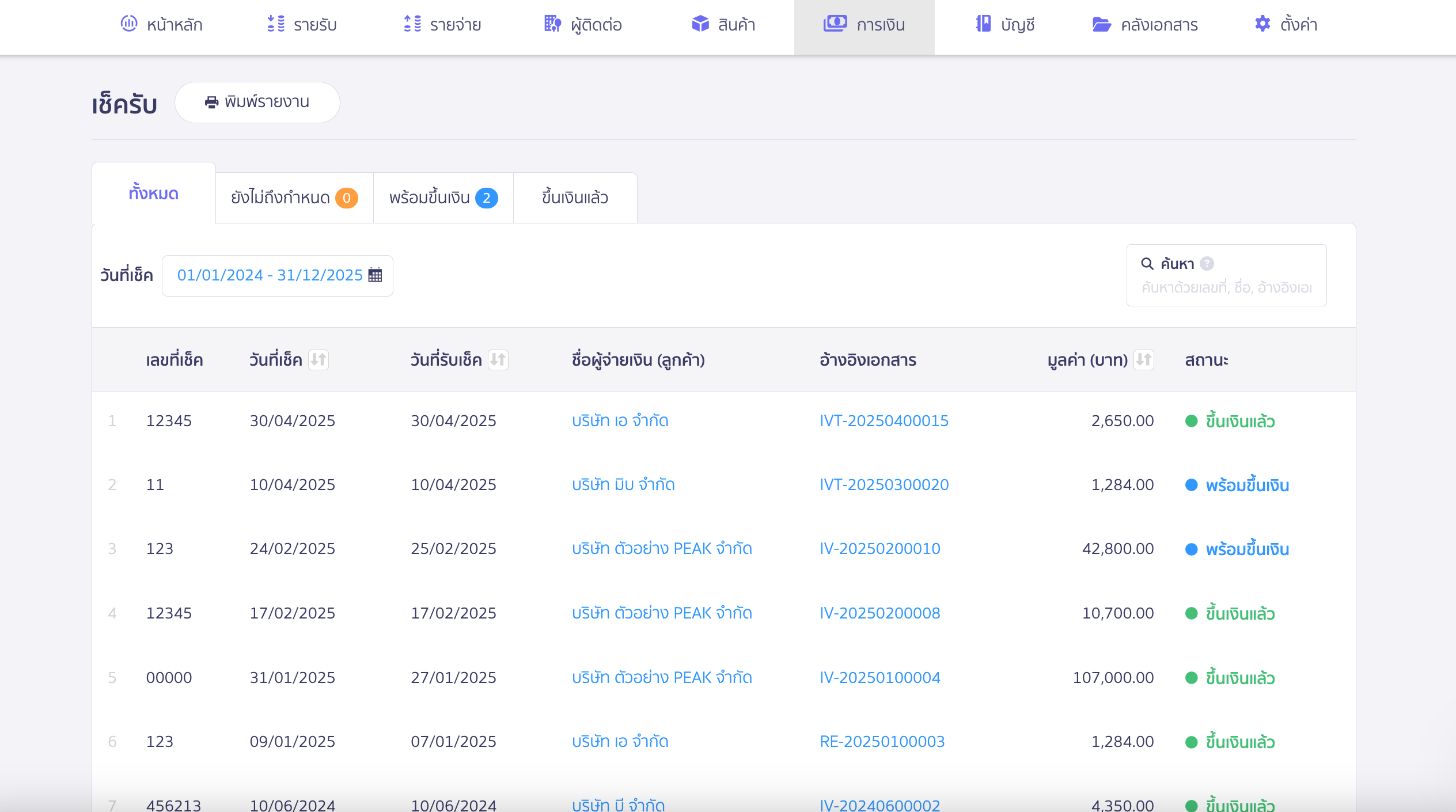
Task: Sort by มูลค่า (บาท) column arrows
Action: coord(1144,359)
